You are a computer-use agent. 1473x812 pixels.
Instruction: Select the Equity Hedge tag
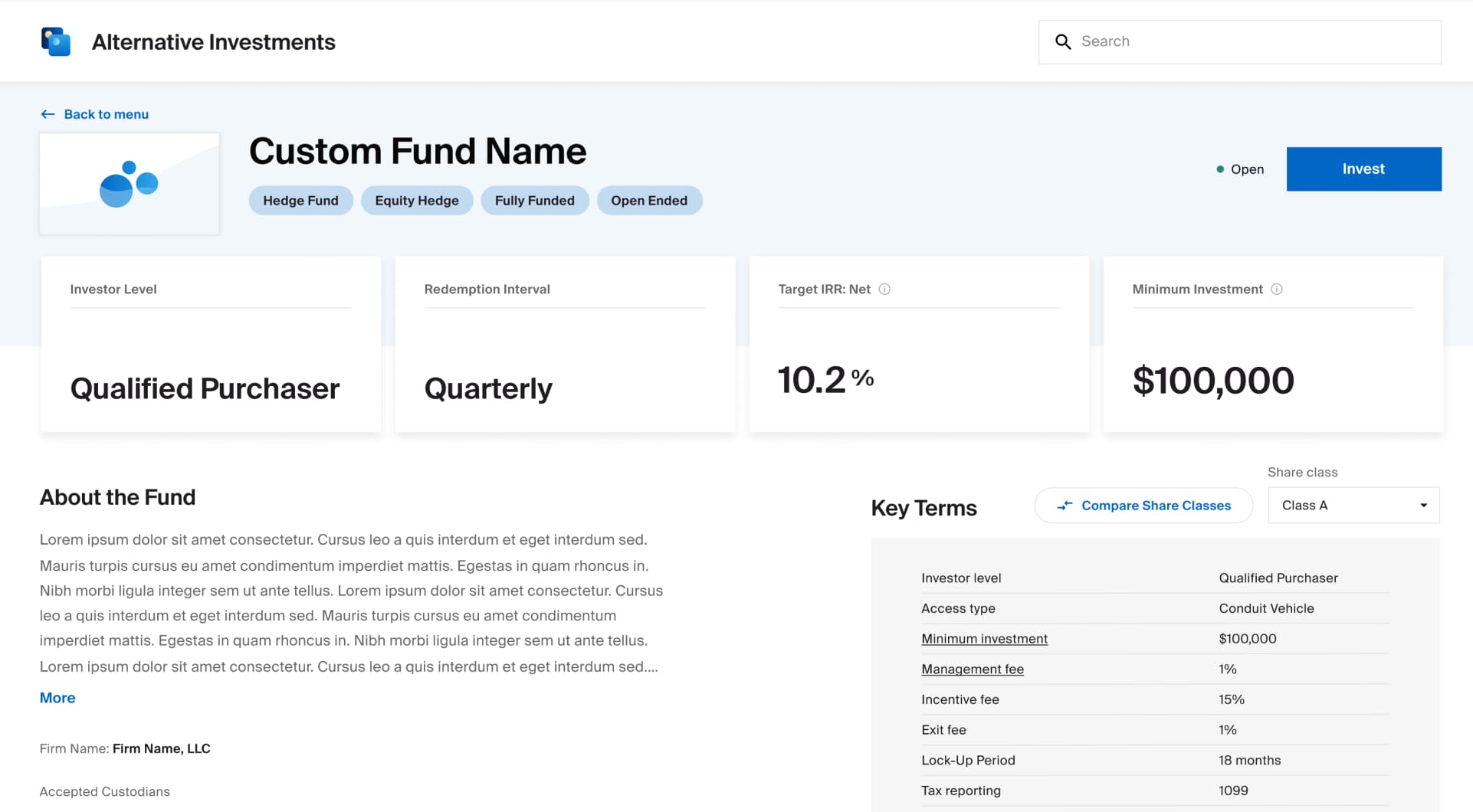[x=417, y=200]
